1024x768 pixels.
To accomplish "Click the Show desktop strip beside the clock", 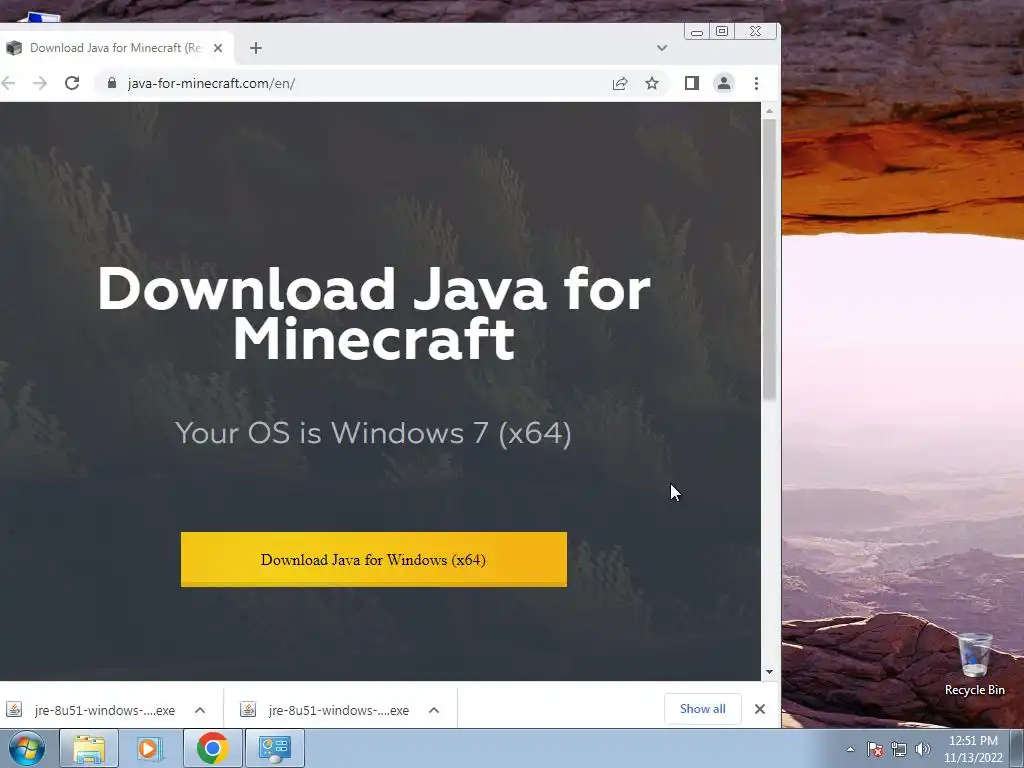I will coord(1017,748).
